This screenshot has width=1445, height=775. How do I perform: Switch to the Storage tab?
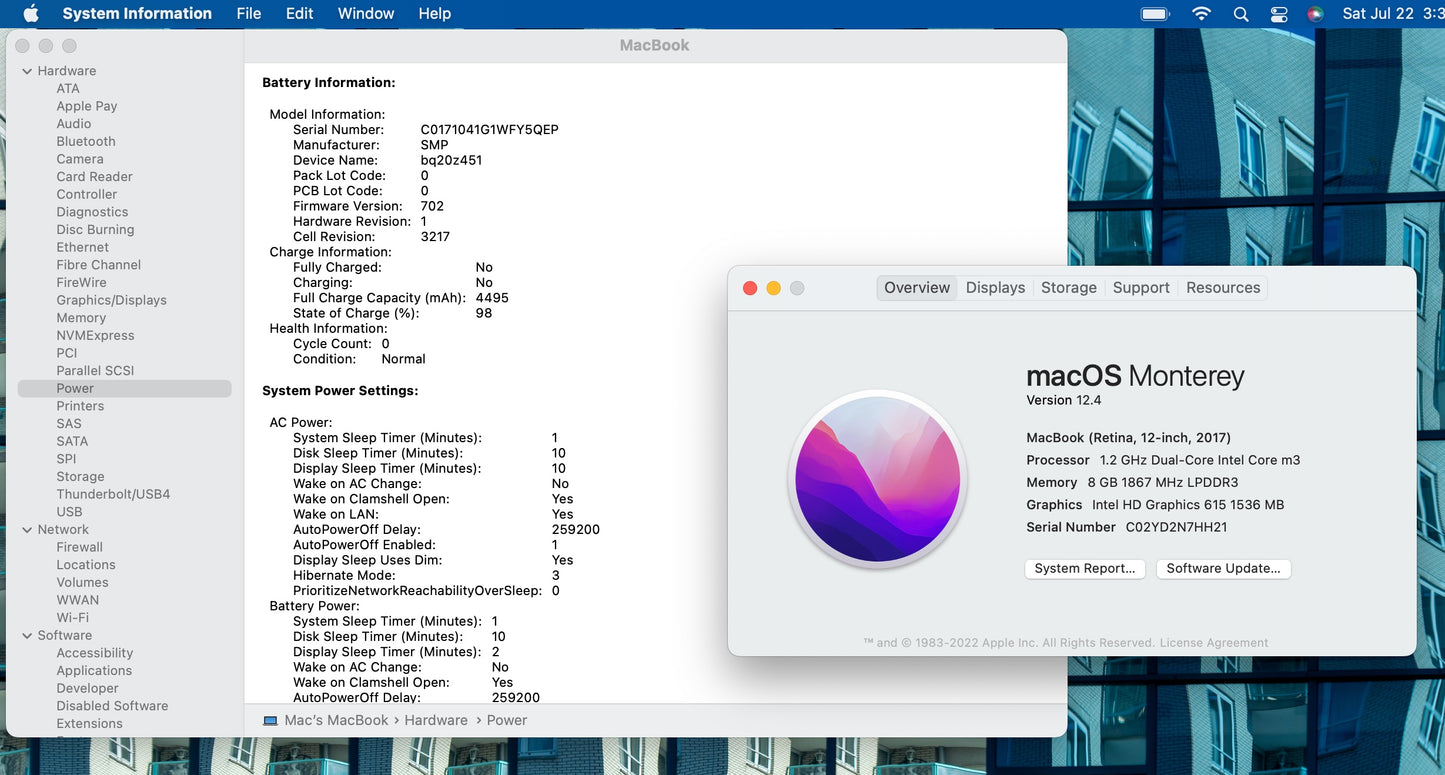(1068, 288)
